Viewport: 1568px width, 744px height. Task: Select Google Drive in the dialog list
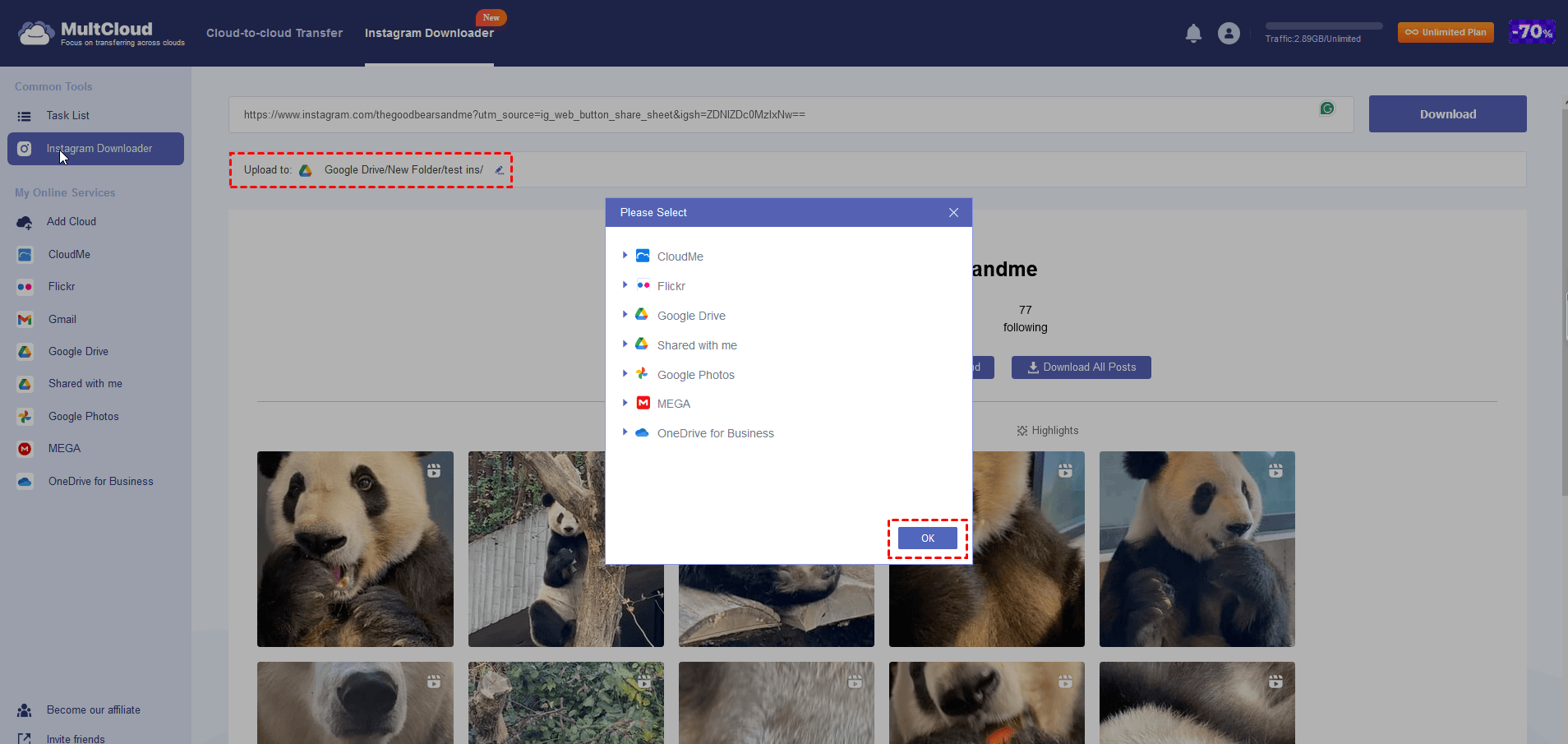691,316
